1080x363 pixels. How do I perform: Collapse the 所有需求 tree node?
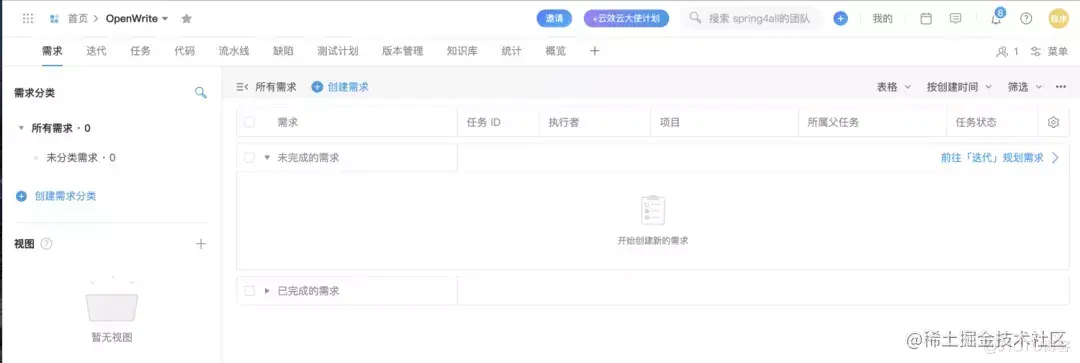click(x=21, y=128)
